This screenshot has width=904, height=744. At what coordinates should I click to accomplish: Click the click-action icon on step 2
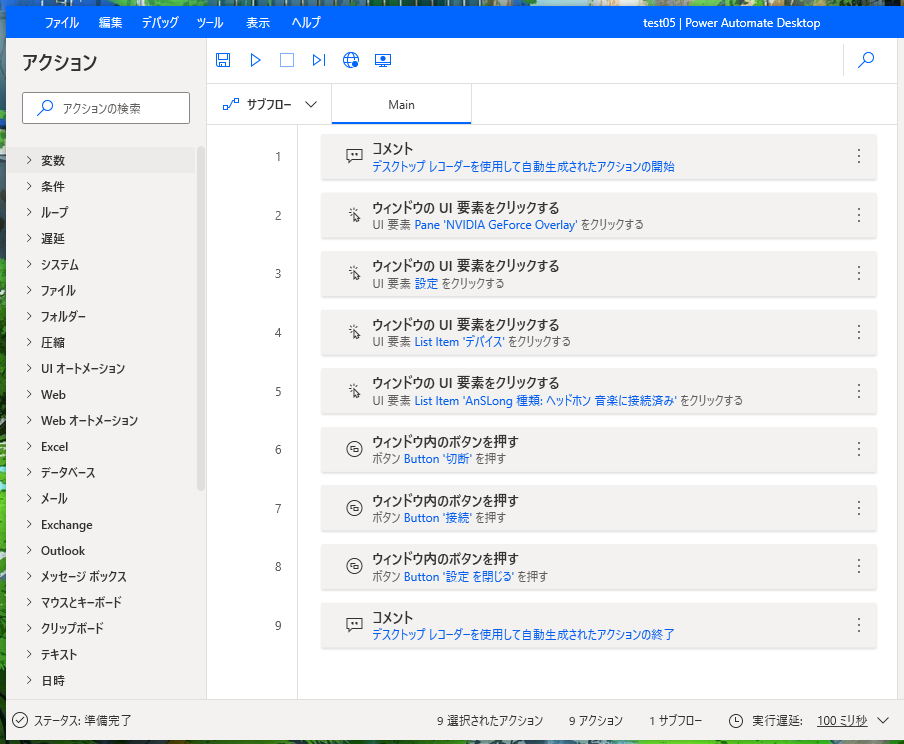point(354,215)
